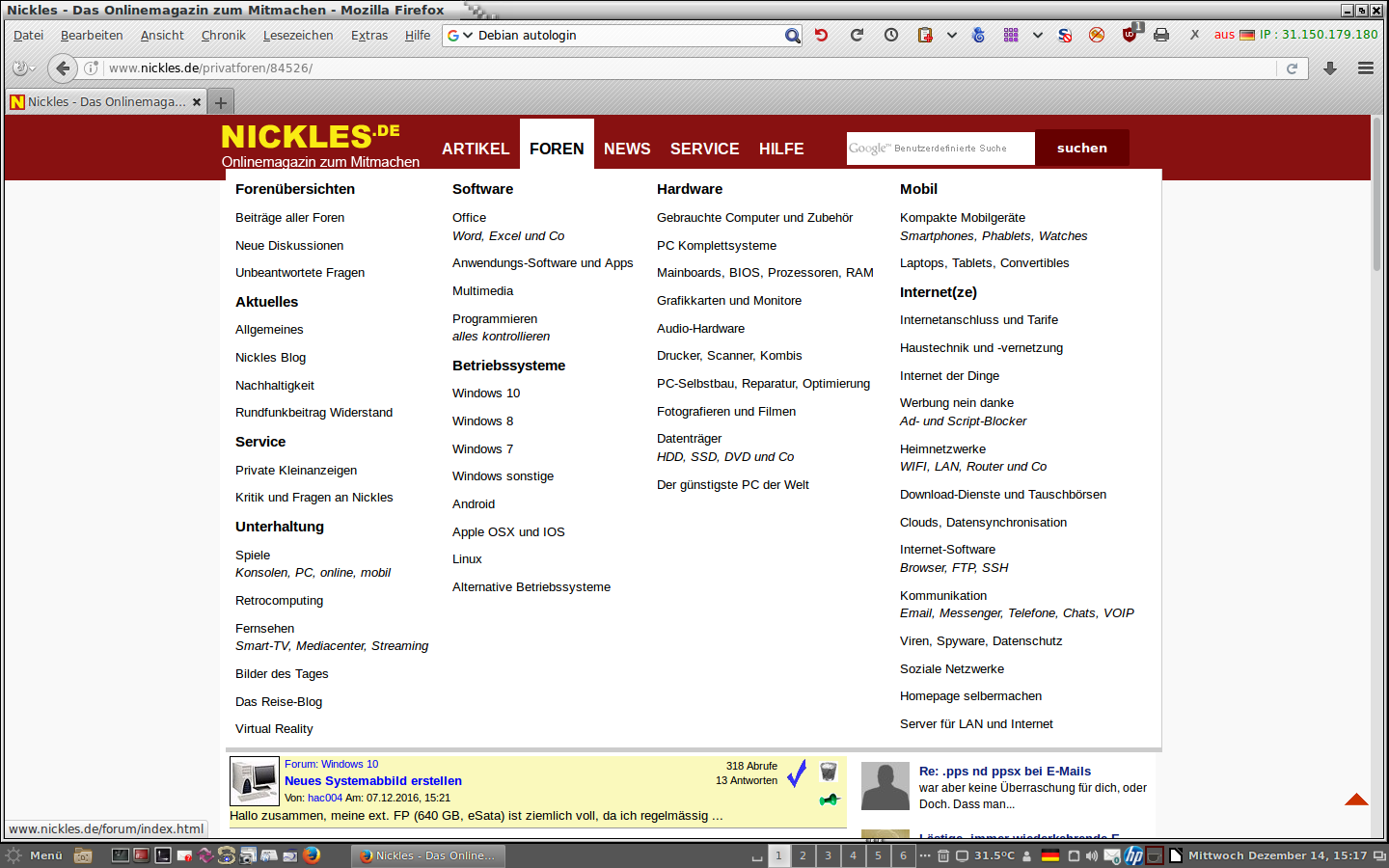Open the Windows 10 forum link
Viewport: 1389px width, 868px height.
486,393
